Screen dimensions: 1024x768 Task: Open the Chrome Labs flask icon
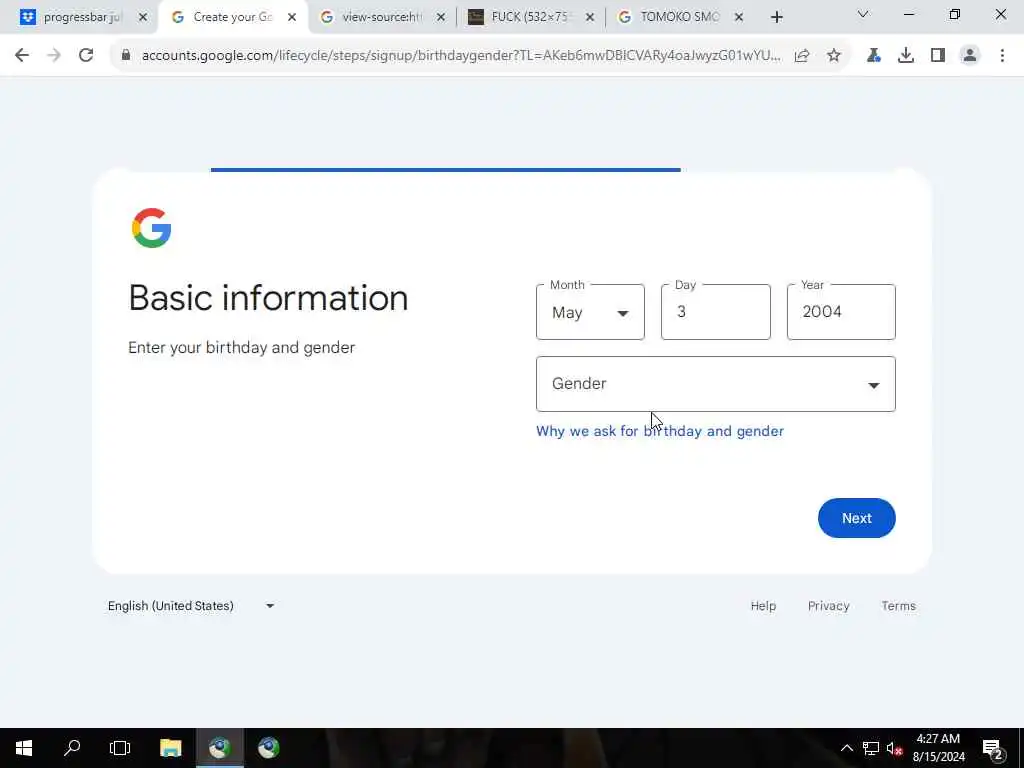click(x=874, y=56)
